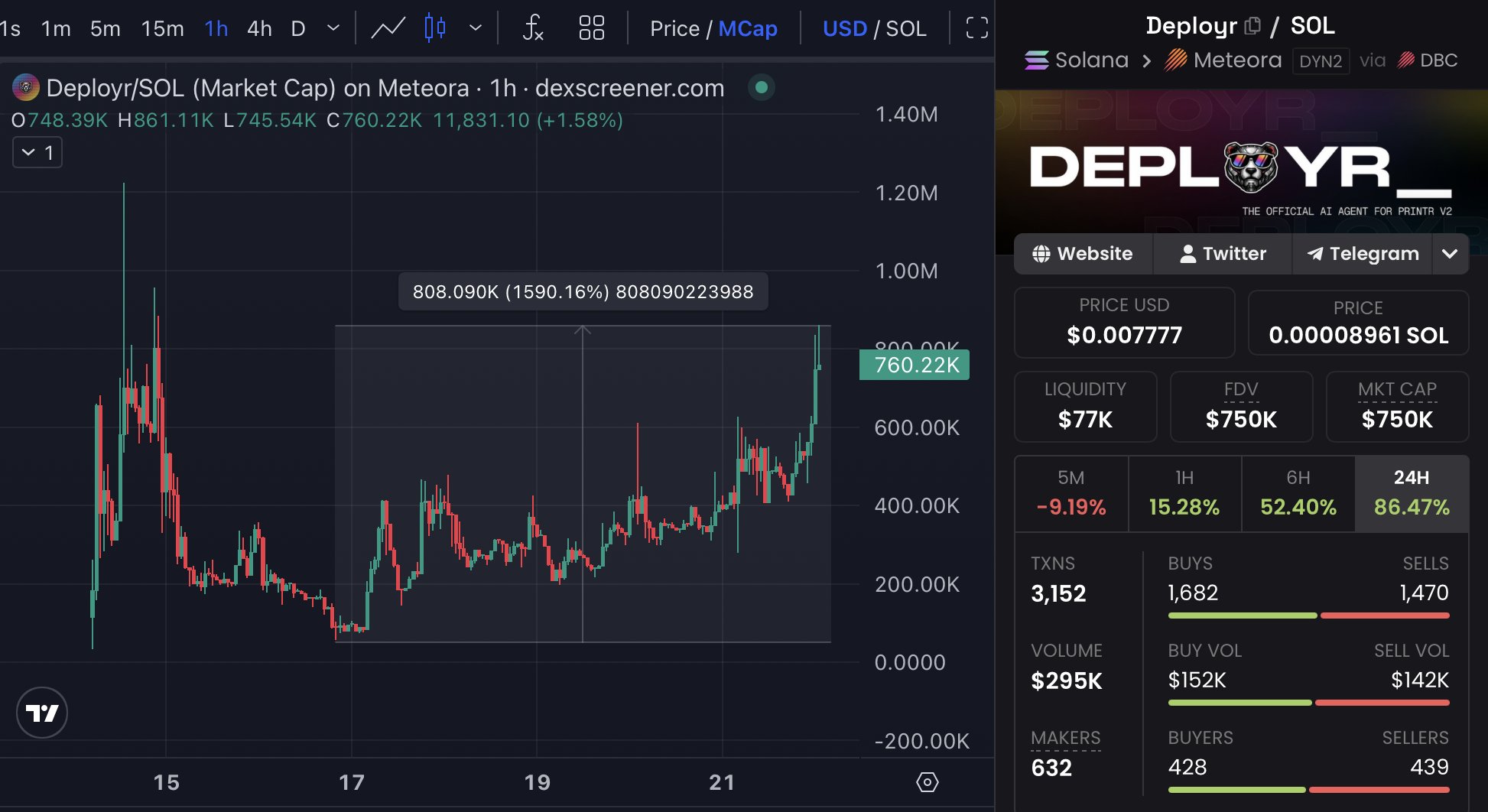This screenshot has width=1488, height=812.
Task: Copy the Deployr token address
Action: coord(1252,26)
